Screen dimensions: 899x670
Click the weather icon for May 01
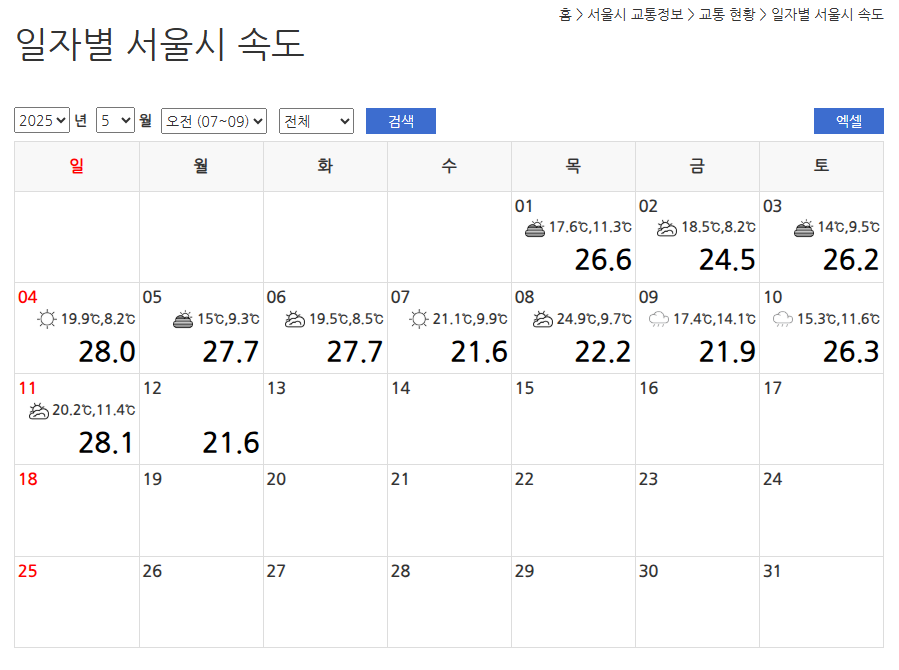click(535, 228)
